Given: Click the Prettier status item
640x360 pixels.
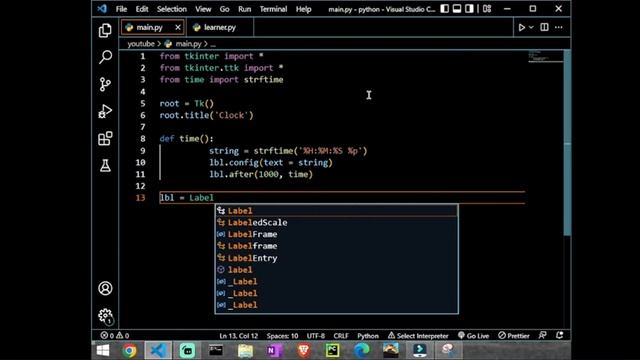Looking at the screenshot, I should (x=513, y=336).
